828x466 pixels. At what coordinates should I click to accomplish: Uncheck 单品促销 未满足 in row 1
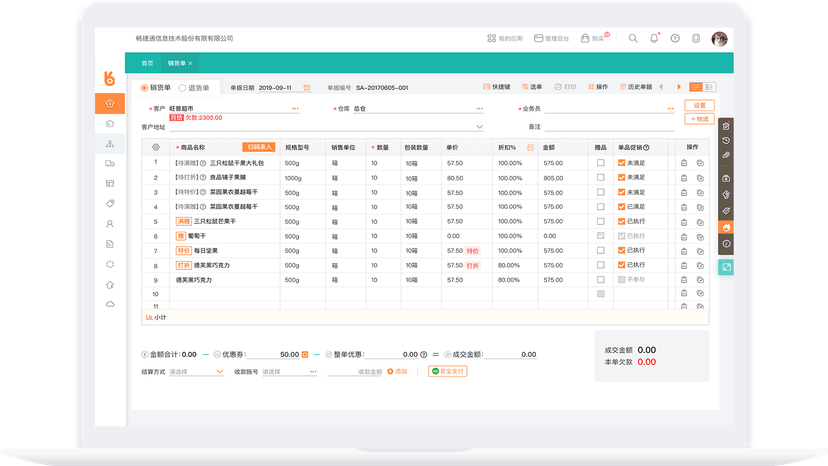click(622, 163)
